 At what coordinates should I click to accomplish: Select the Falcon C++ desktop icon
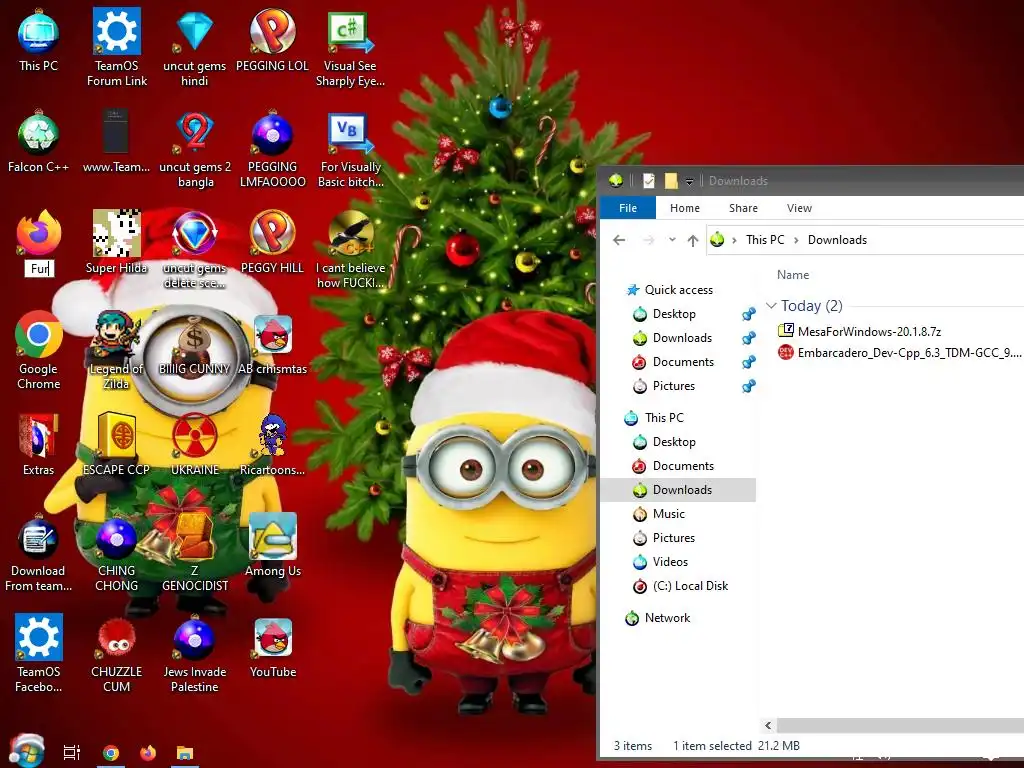(39, 142)
